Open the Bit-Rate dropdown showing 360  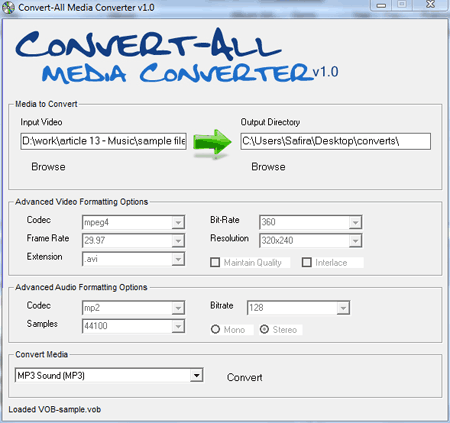[310, 222]
